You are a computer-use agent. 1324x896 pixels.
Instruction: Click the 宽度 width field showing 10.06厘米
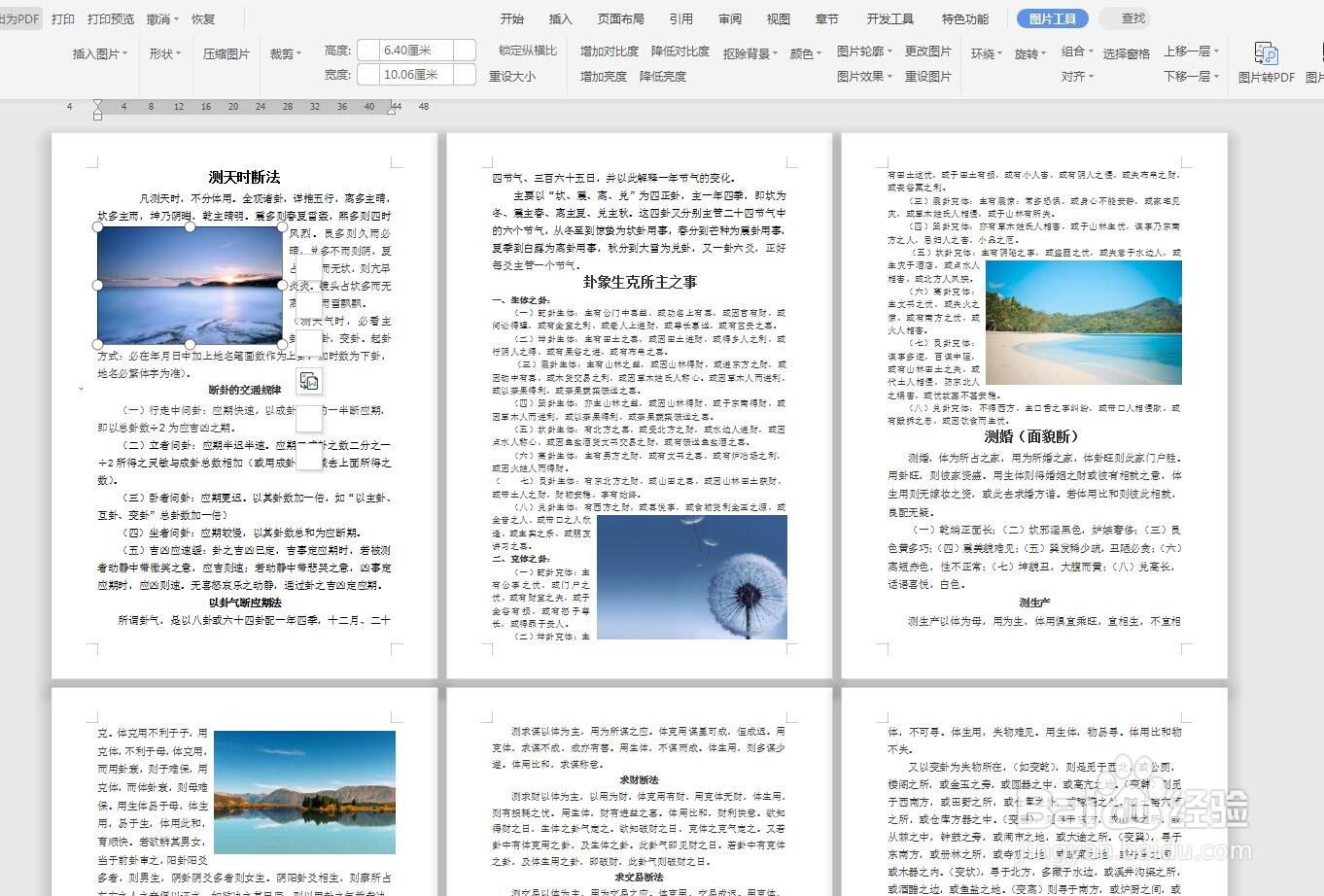pyautogui.click(x=416, y=74)
